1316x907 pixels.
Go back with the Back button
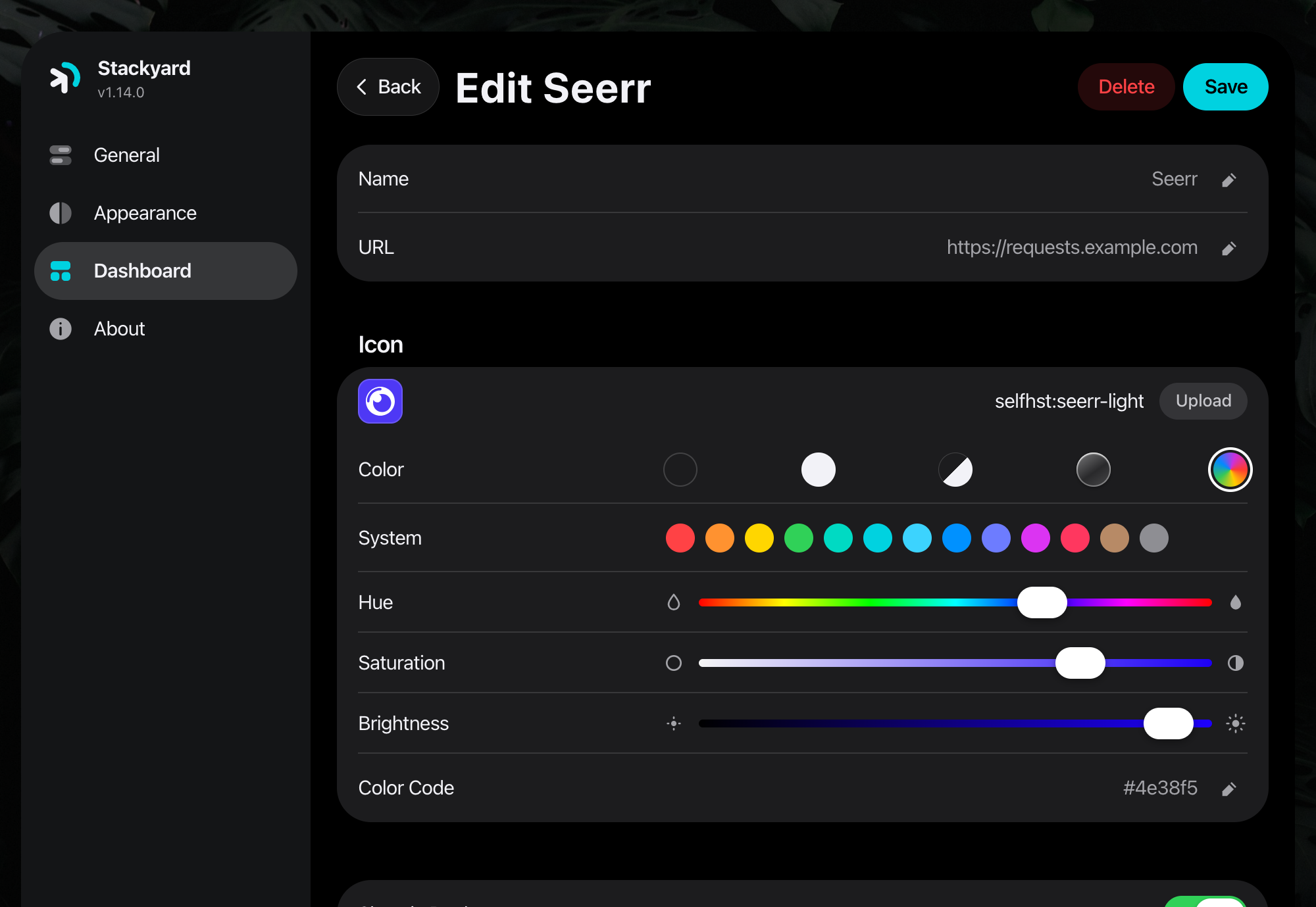pyautogui.click(x=388, y=87)
